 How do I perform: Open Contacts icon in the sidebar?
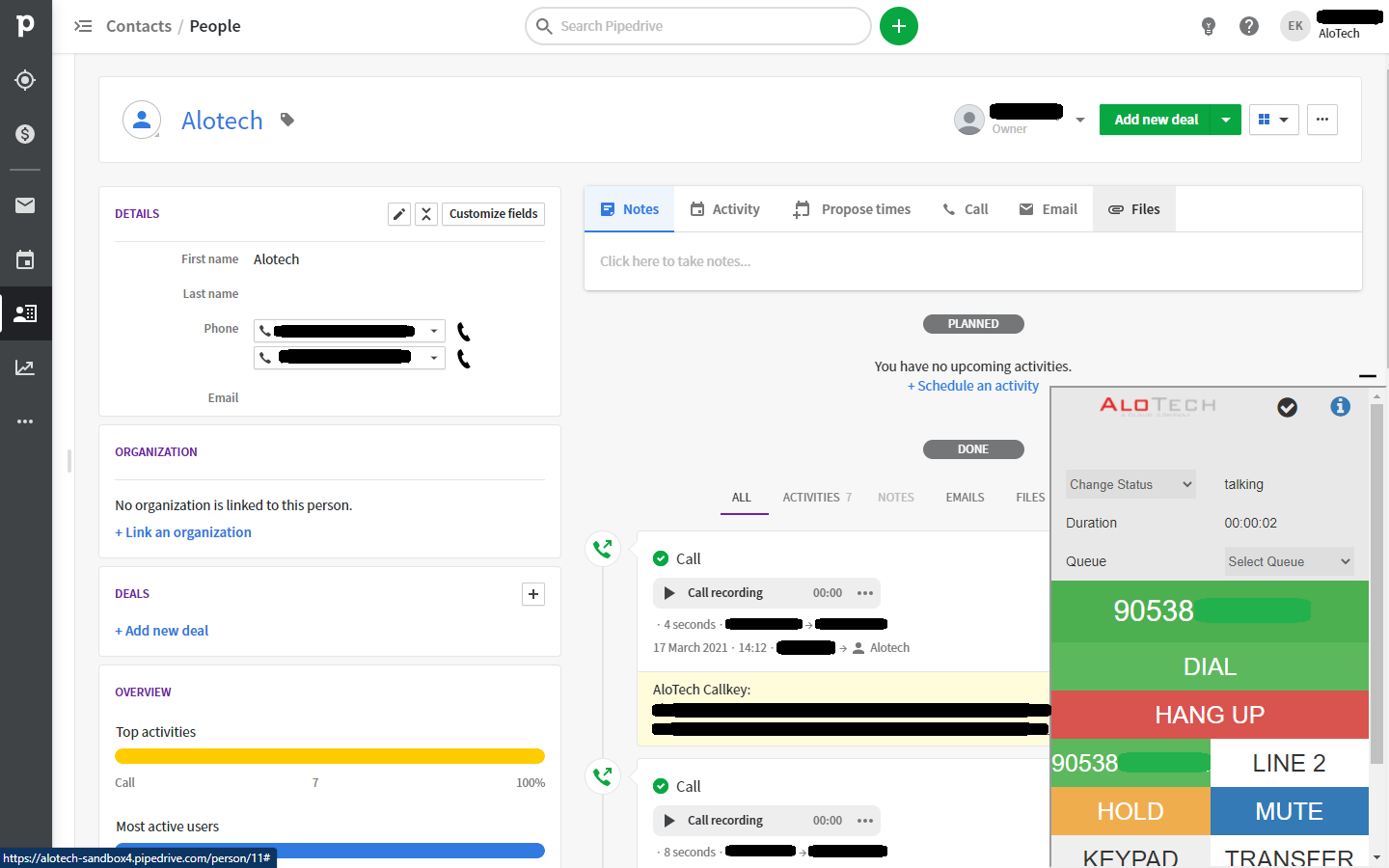(x=25, y=313)
